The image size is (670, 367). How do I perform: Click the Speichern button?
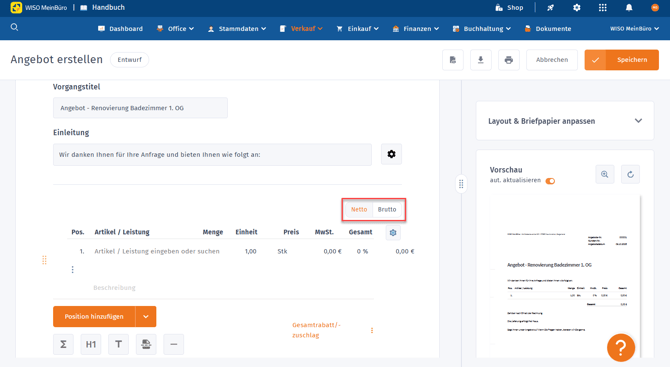coord(622,60)
